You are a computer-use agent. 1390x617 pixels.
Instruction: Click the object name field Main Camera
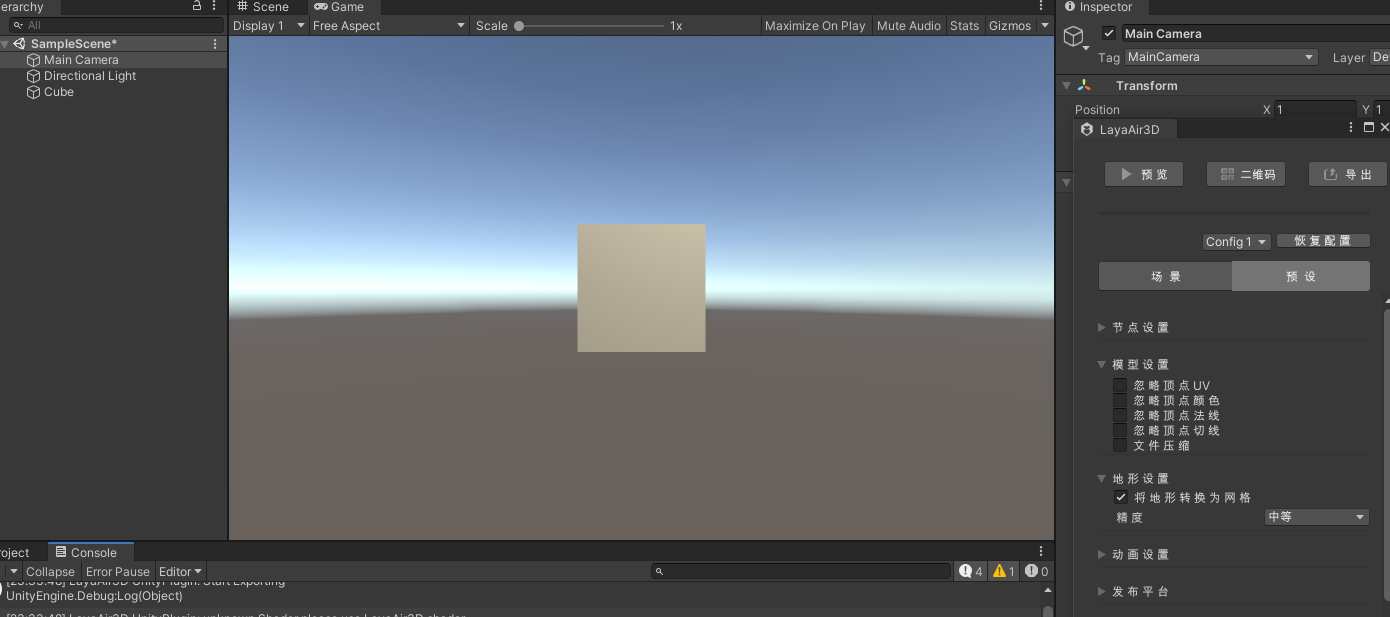pos(1255,33)
